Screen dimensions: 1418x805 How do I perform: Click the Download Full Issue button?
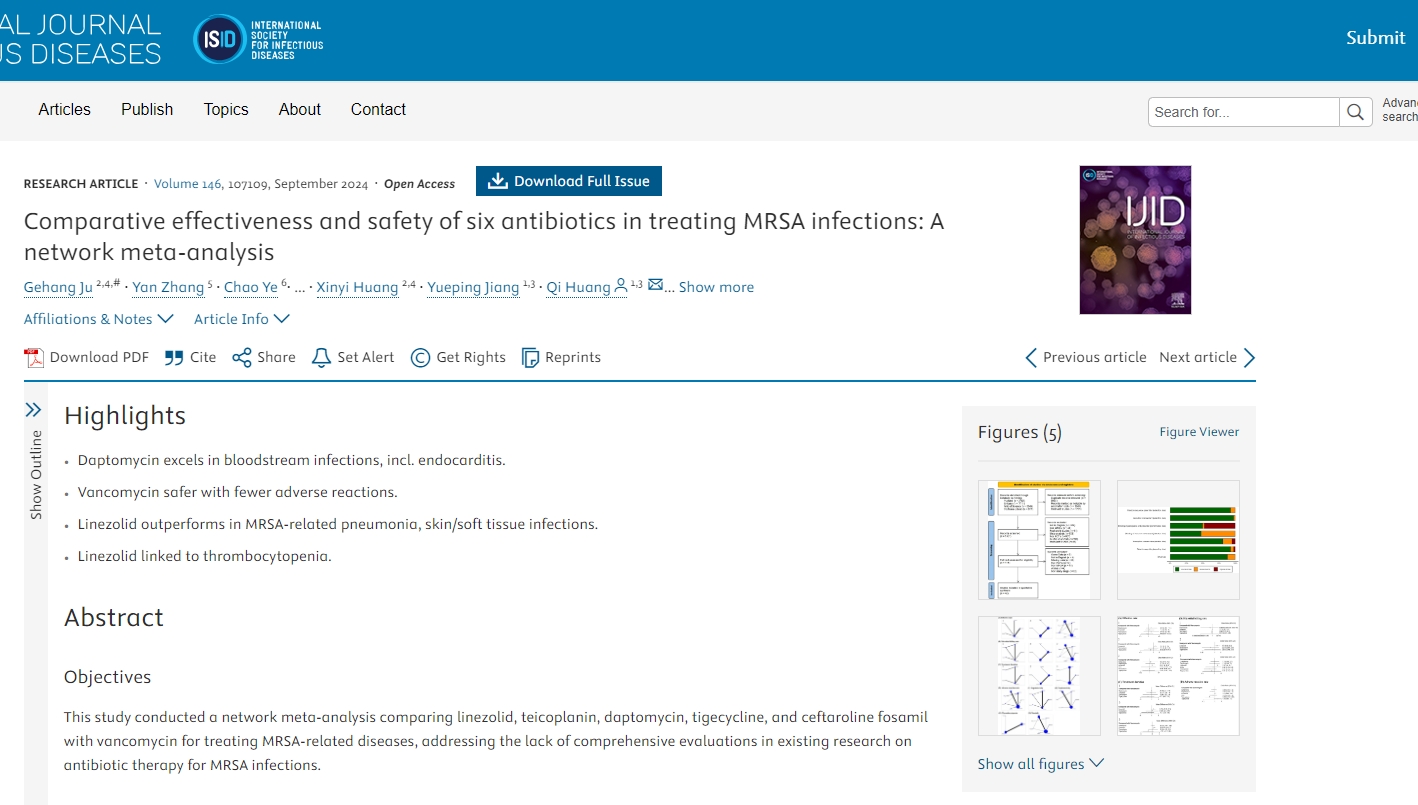click(x=569, y=181)
